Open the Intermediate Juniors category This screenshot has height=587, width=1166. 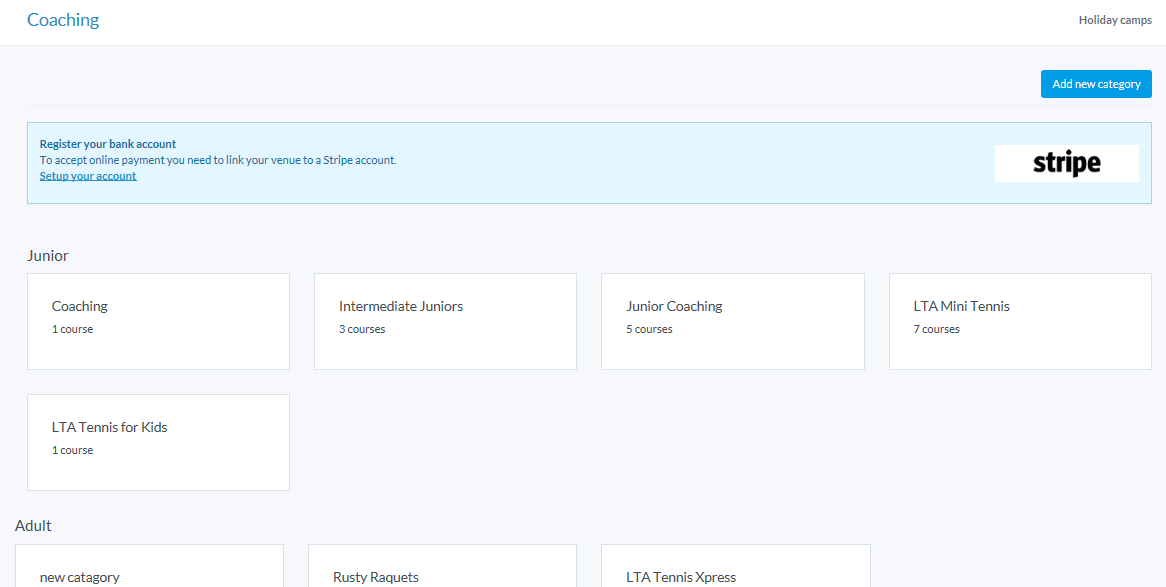(445, 321)
